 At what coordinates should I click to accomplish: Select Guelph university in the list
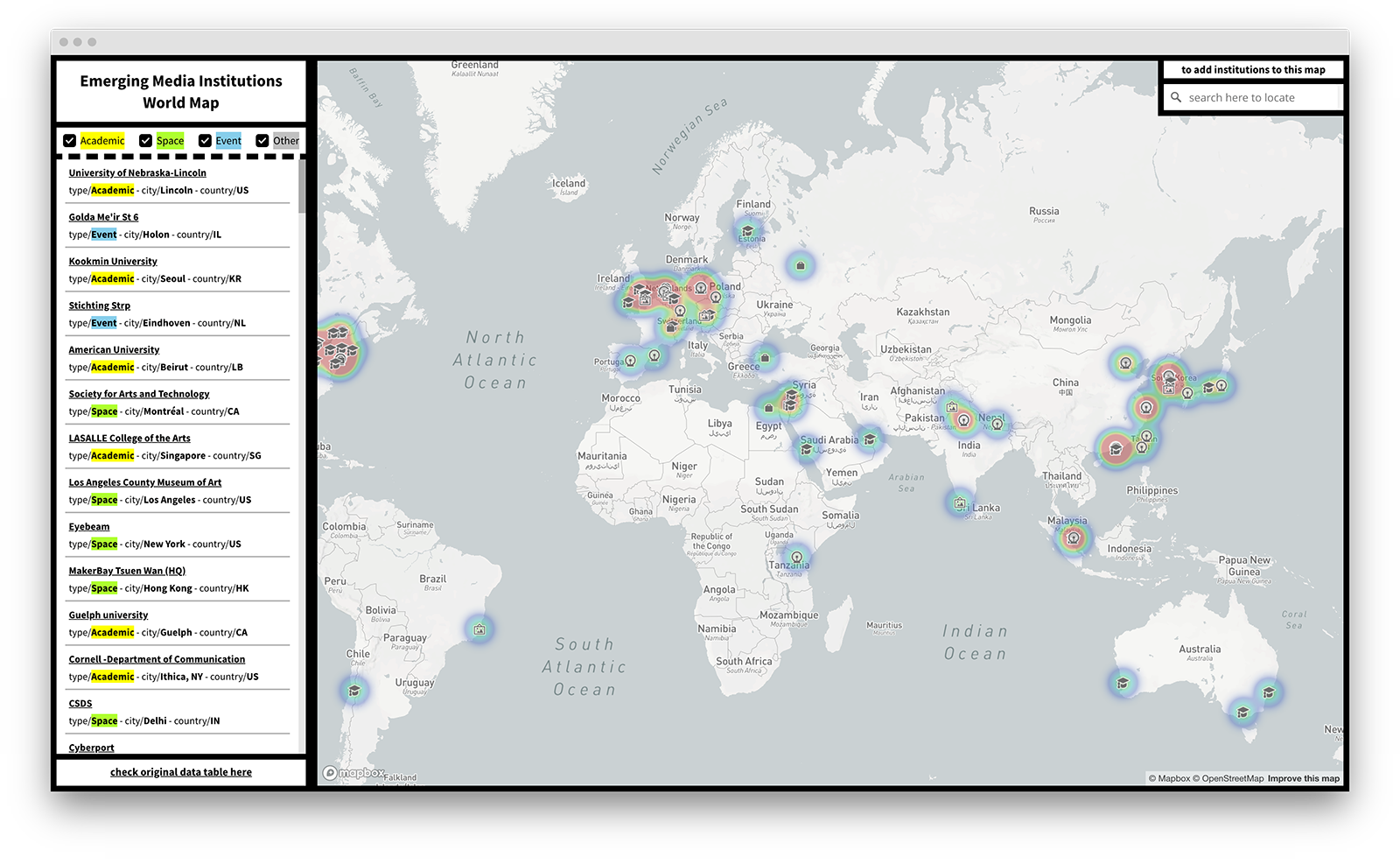point(108,615)
